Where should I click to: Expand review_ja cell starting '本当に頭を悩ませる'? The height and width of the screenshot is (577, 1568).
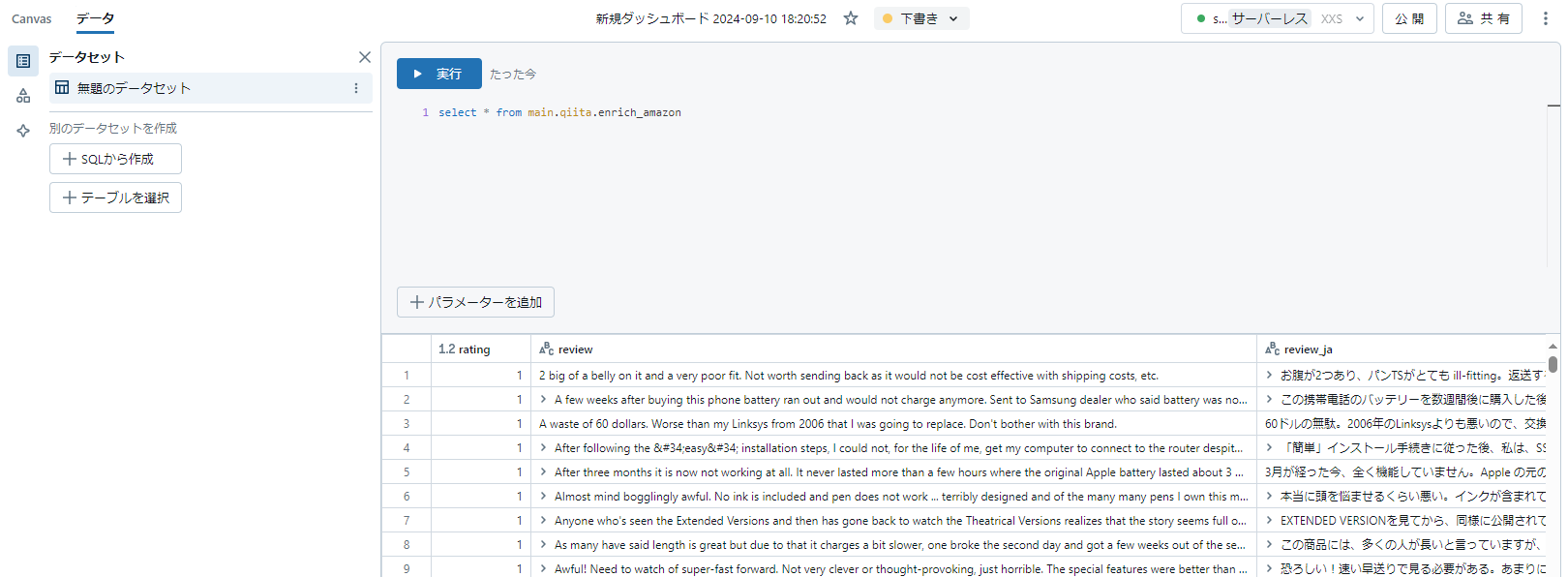tap(1270, 496)
